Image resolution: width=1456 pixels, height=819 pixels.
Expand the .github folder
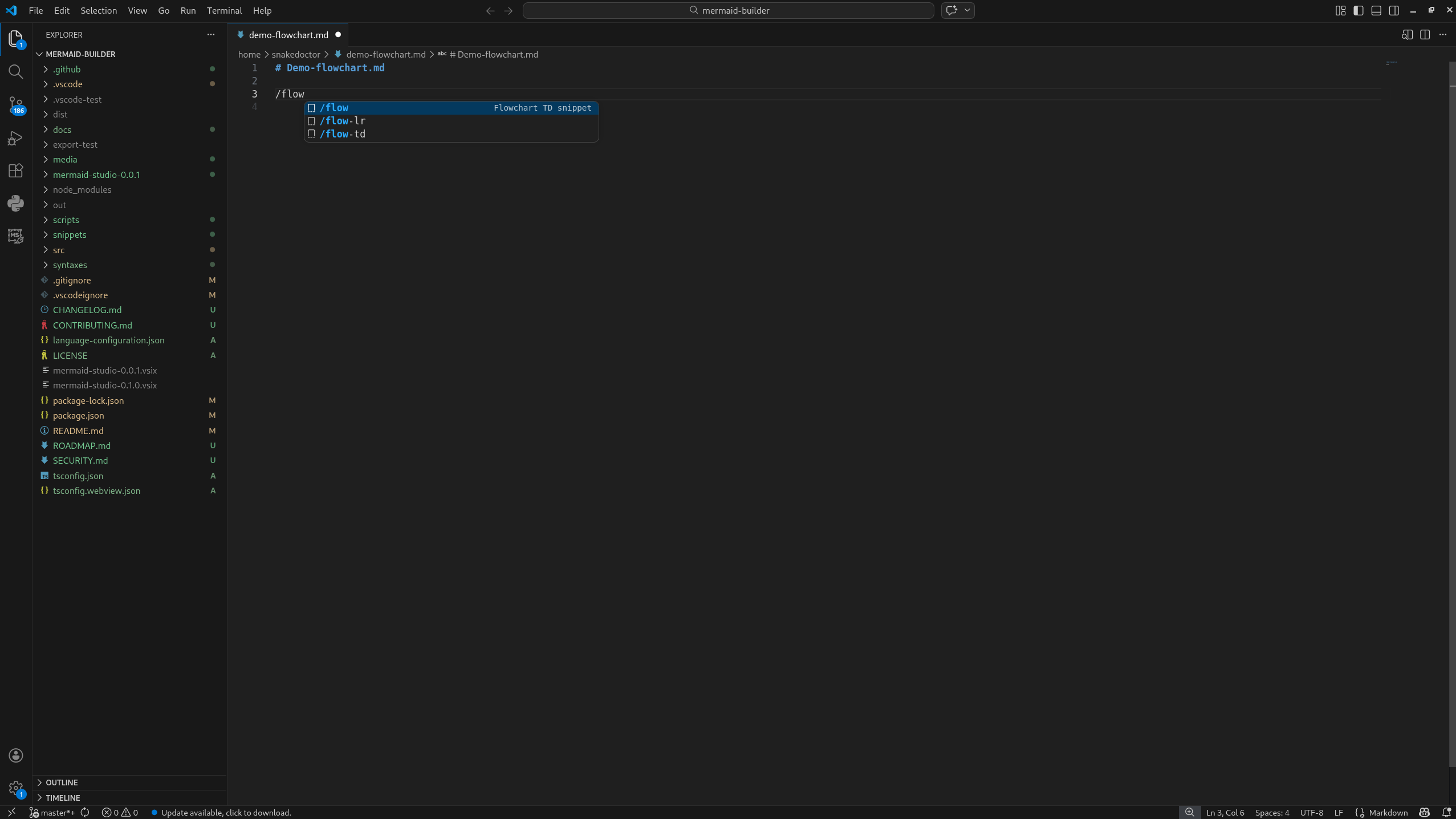point(68,69)
